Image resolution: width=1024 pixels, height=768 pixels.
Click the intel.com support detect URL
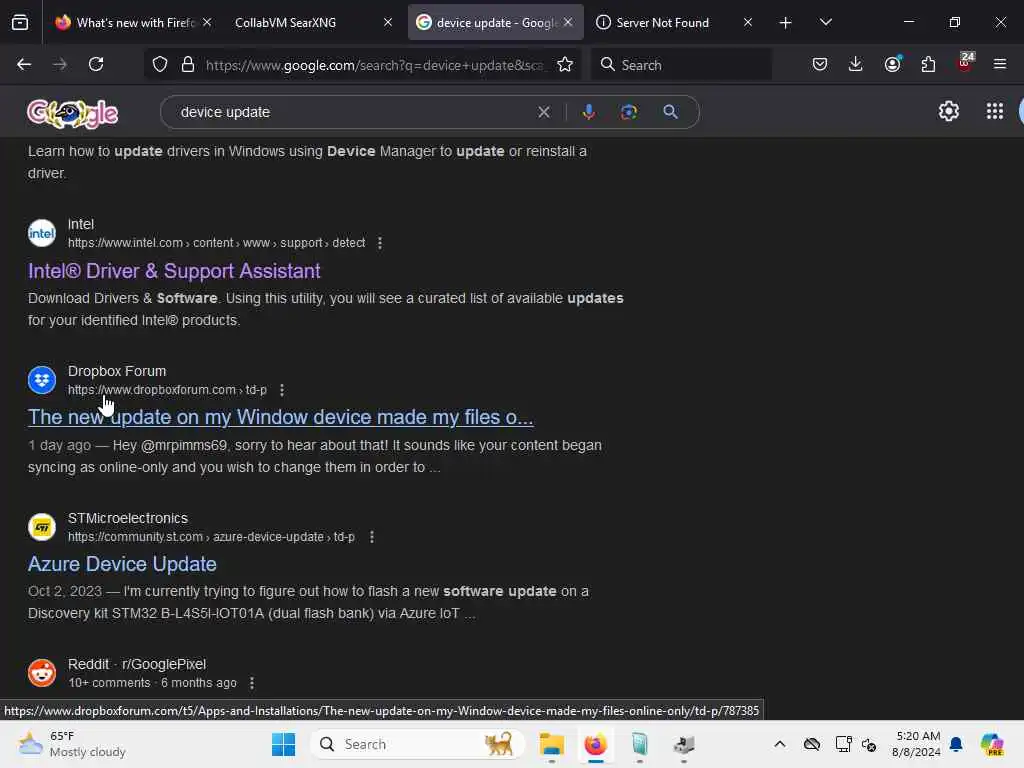click(x=216, y=243)
